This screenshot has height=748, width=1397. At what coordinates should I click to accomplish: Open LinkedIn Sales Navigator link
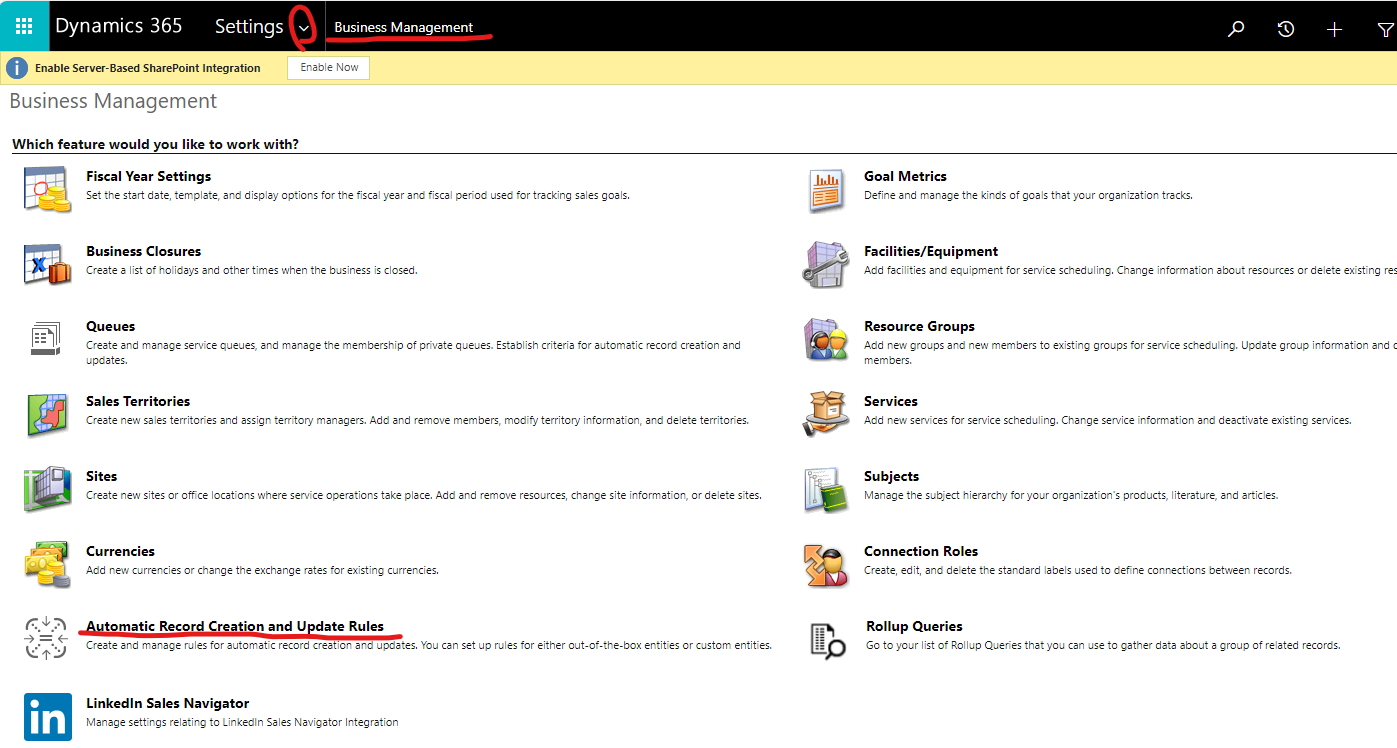(168, 703)
